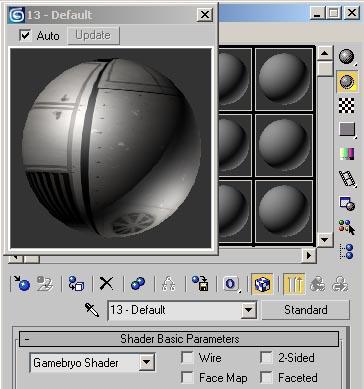Click the Make Preview filmstrip icon
The width and height of the screenshot is (364, 389).
(x=347, y=179)
